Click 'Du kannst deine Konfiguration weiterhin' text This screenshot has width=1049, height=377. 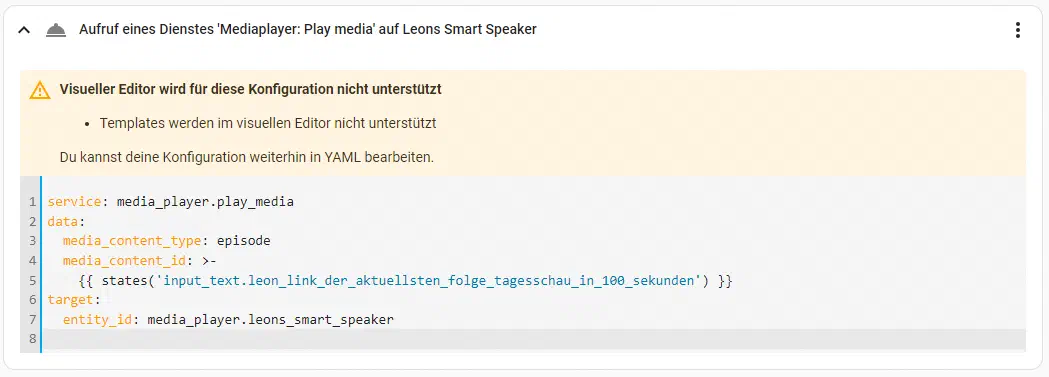coord(247,158)
